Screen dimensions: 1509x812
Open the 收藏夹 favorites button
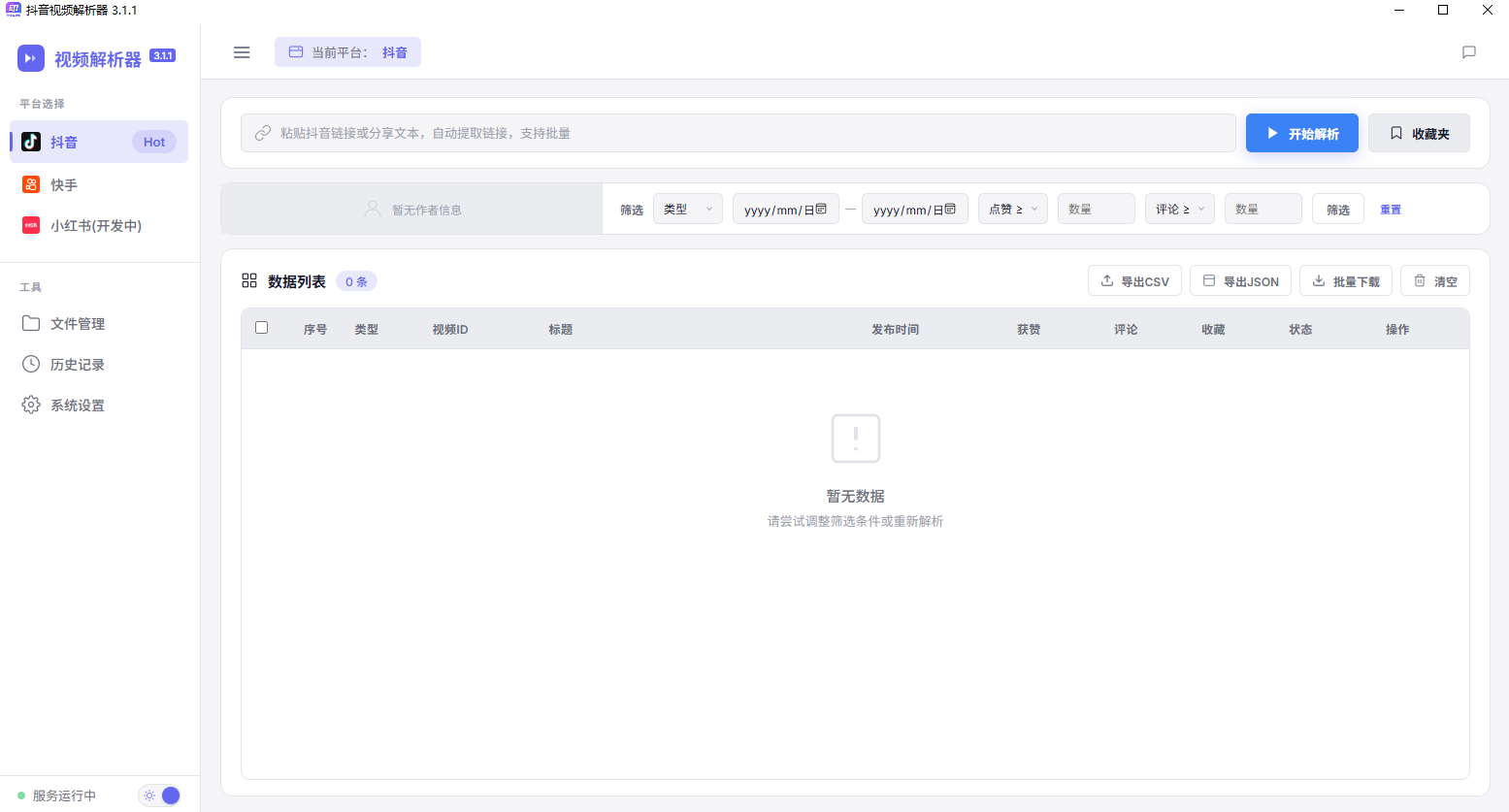[x=1419, y=133]
